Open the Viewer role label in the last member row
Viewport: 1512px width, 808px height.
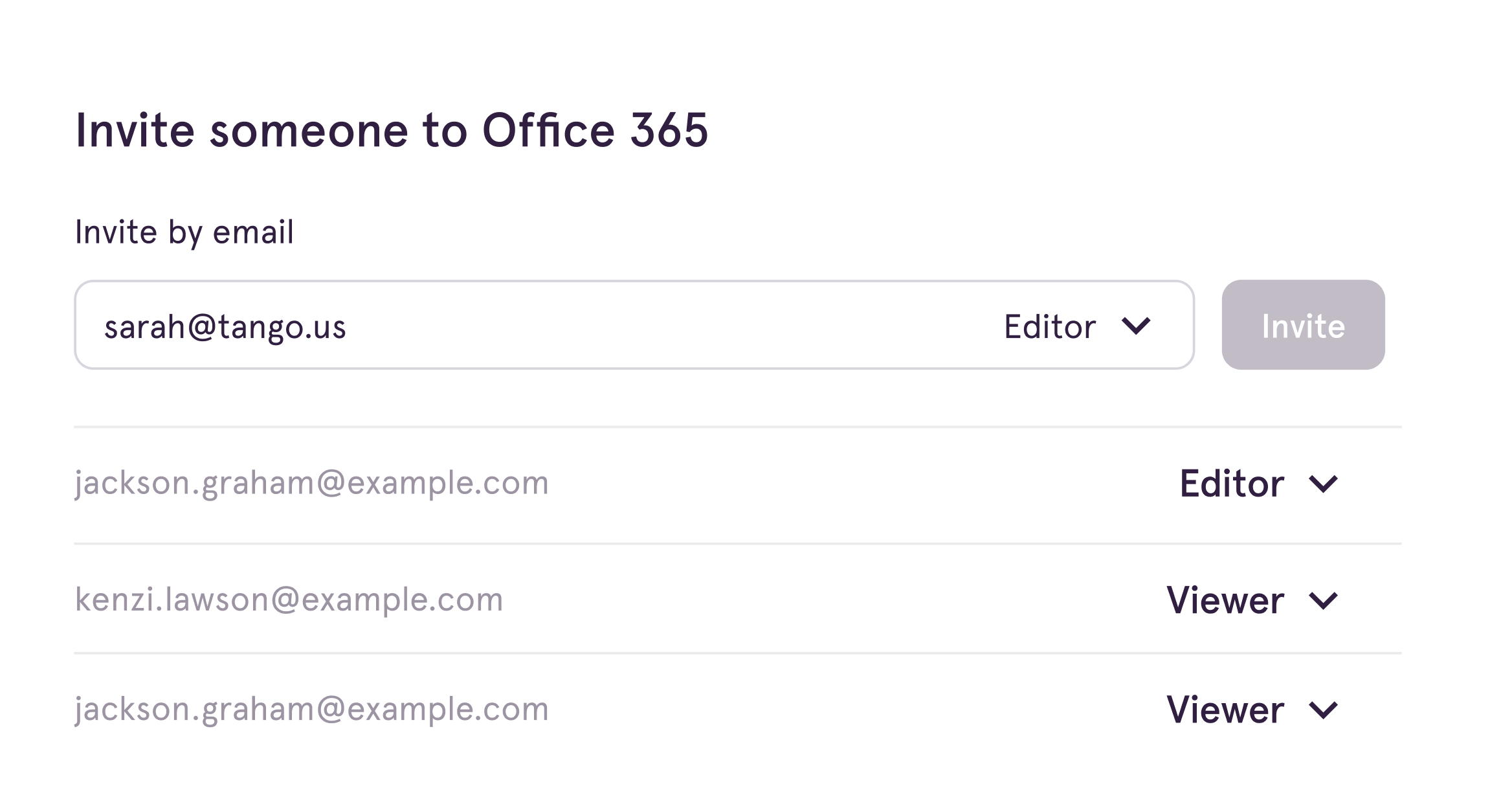[x=1225, y=710]
